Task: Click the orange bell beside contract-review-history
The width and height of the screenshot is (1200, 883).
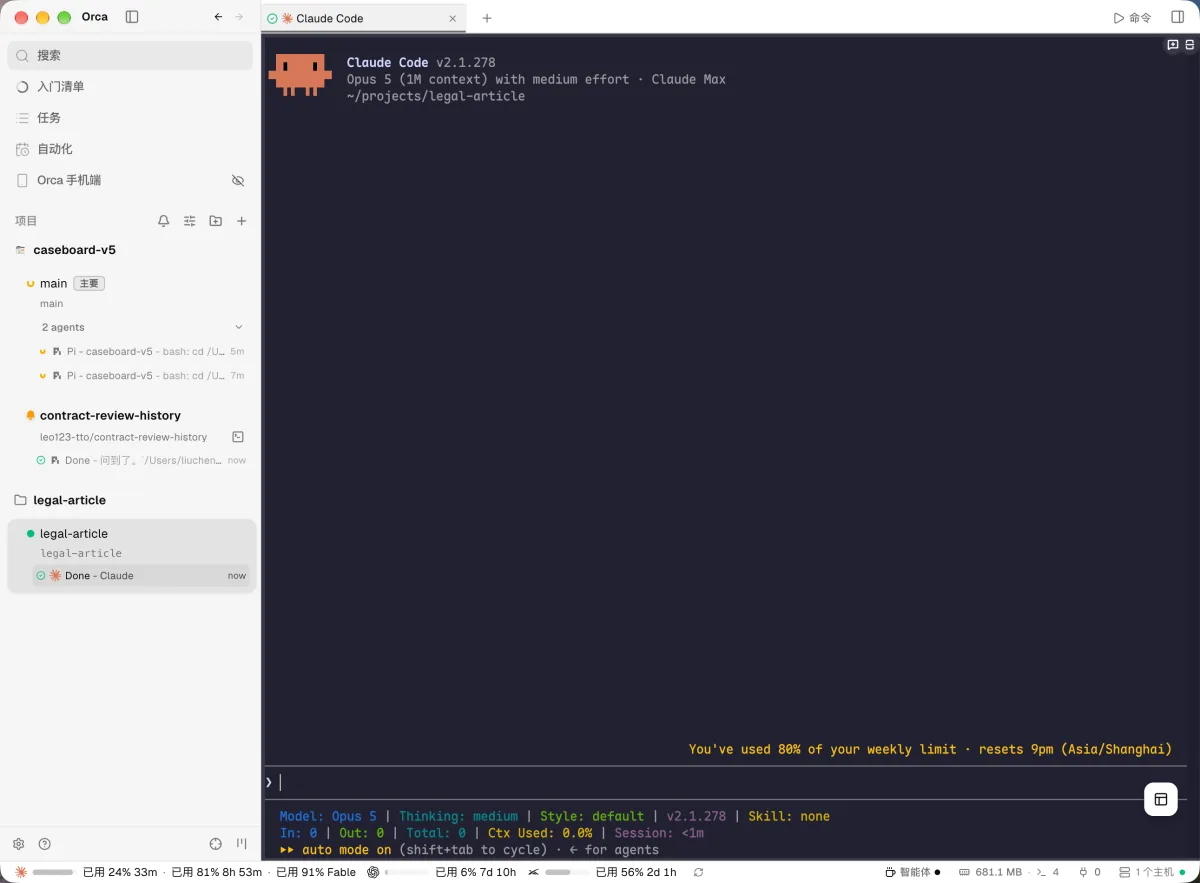Action: [30, 415]
